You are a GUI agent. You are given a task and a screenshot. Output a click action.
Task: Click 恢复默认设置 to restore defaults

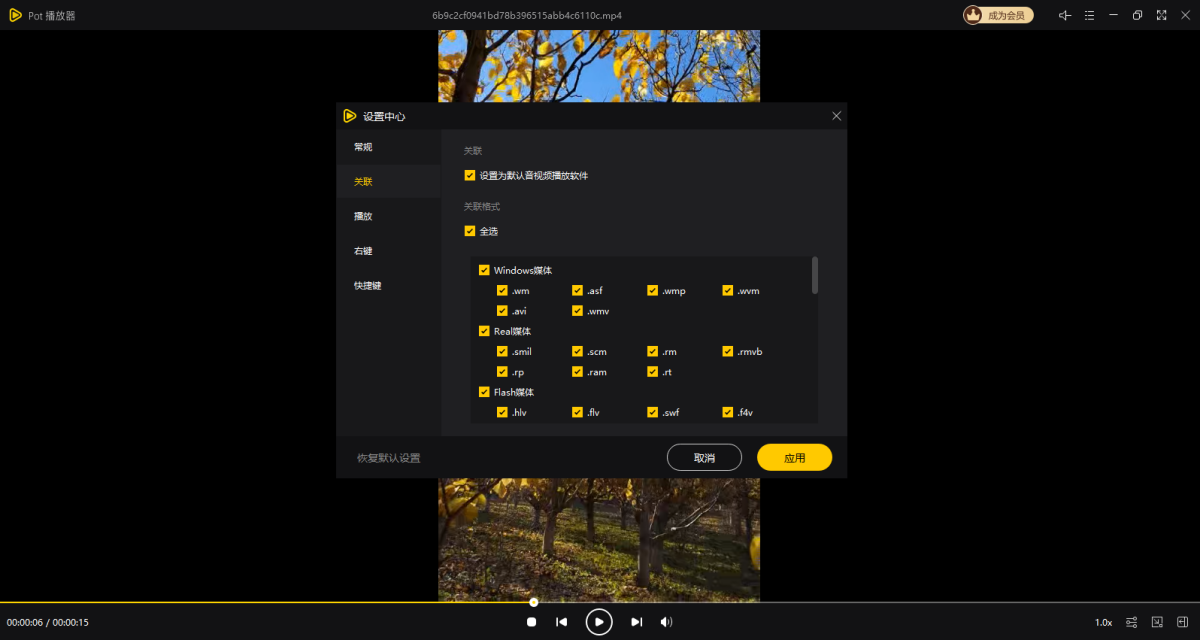389,458
